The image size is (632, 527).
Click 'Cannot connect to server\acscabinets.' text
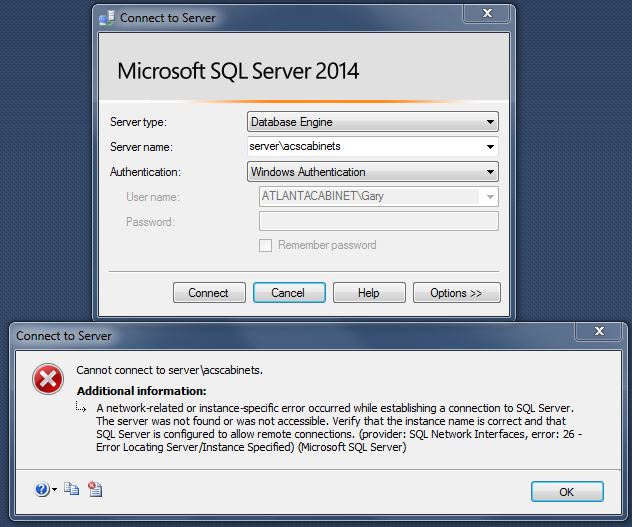169,370
